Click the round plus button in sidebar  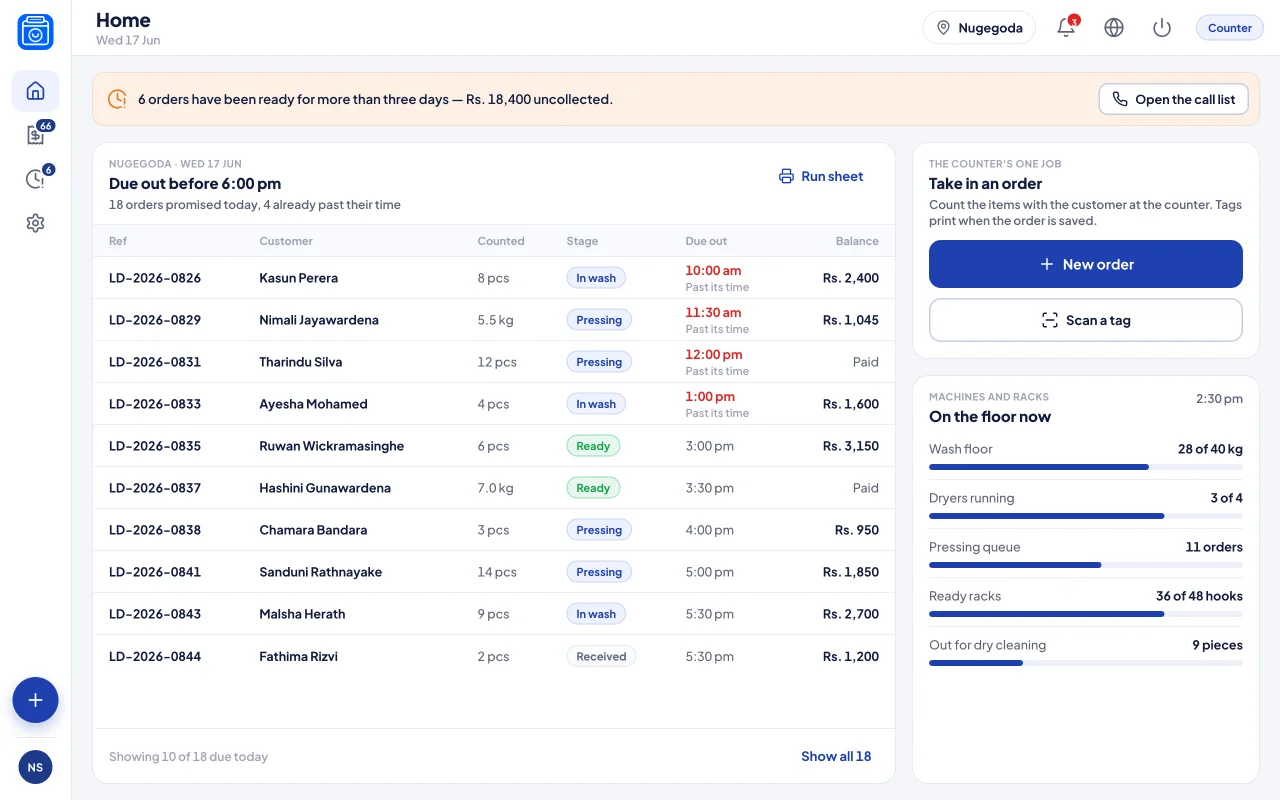click(35, 700)
